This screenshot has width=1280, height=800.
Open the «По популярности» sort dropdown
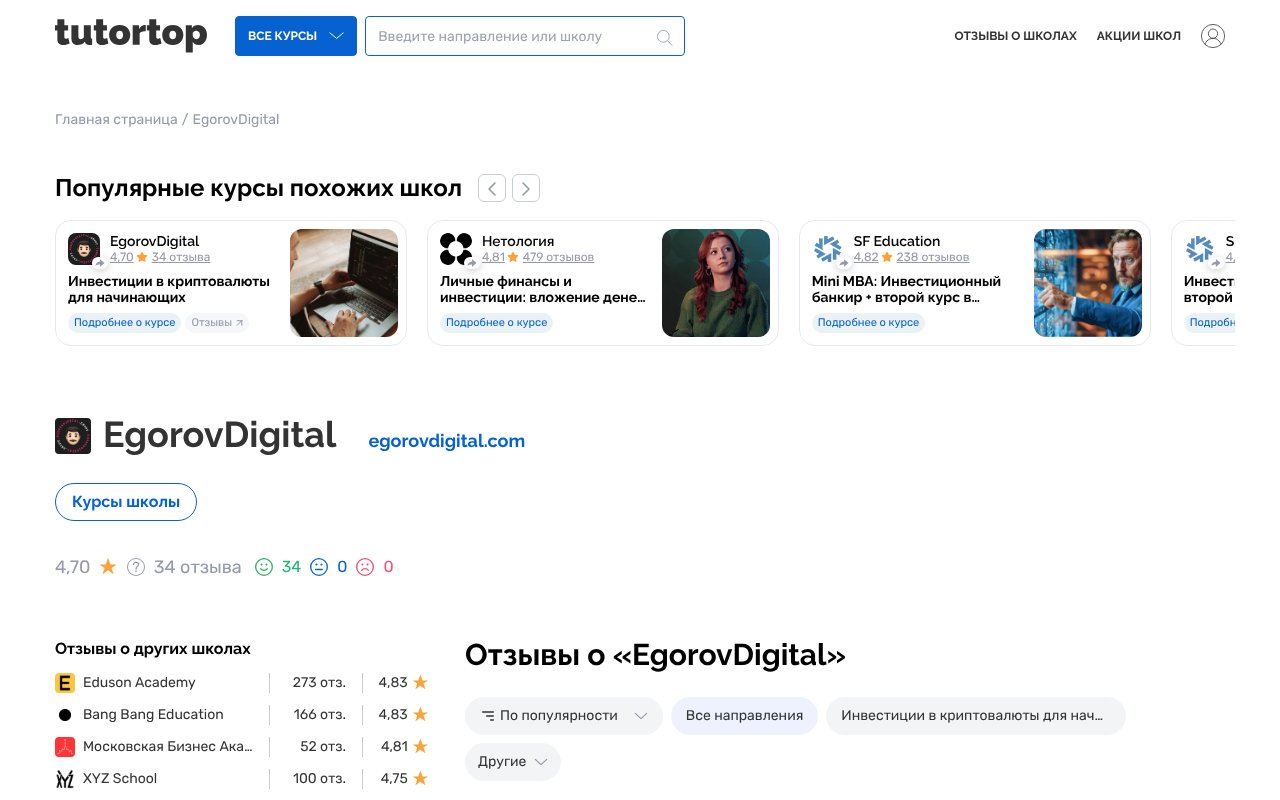pos(563,715)
